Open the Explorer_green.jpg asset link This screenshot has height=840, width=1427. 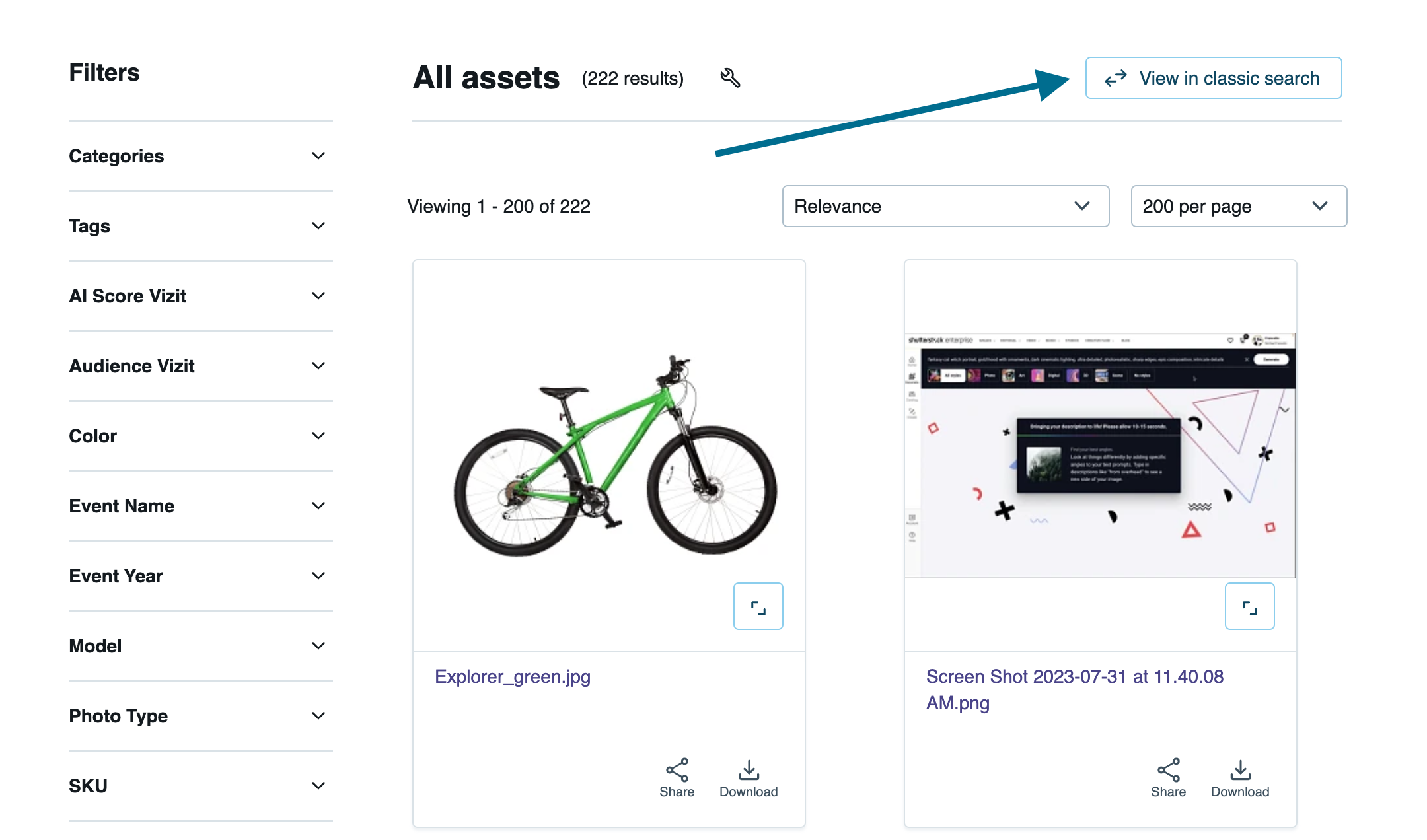pos(513,676)
